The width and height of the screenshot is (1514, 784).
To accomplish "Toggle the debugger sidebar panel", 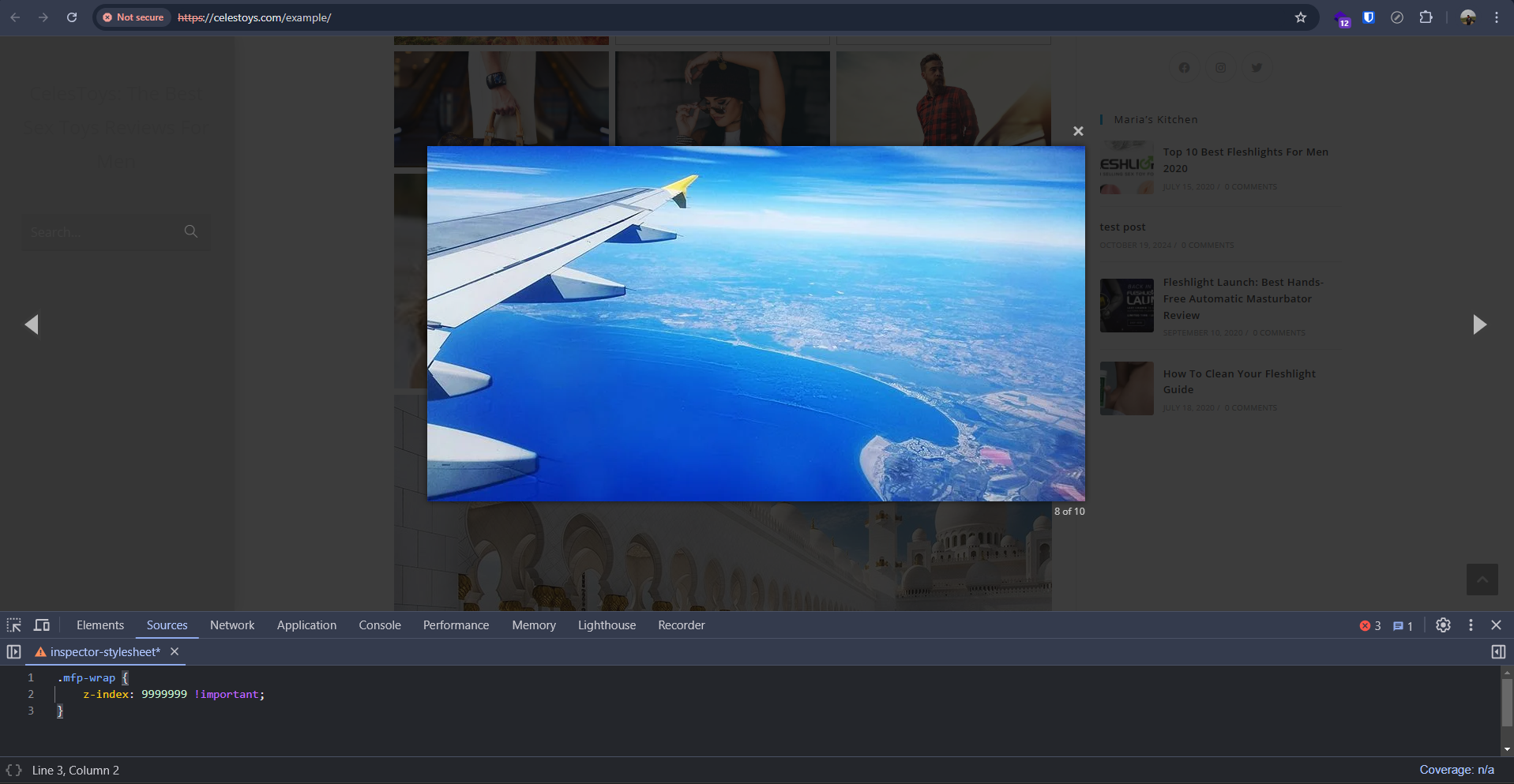I will [1498, 652].
